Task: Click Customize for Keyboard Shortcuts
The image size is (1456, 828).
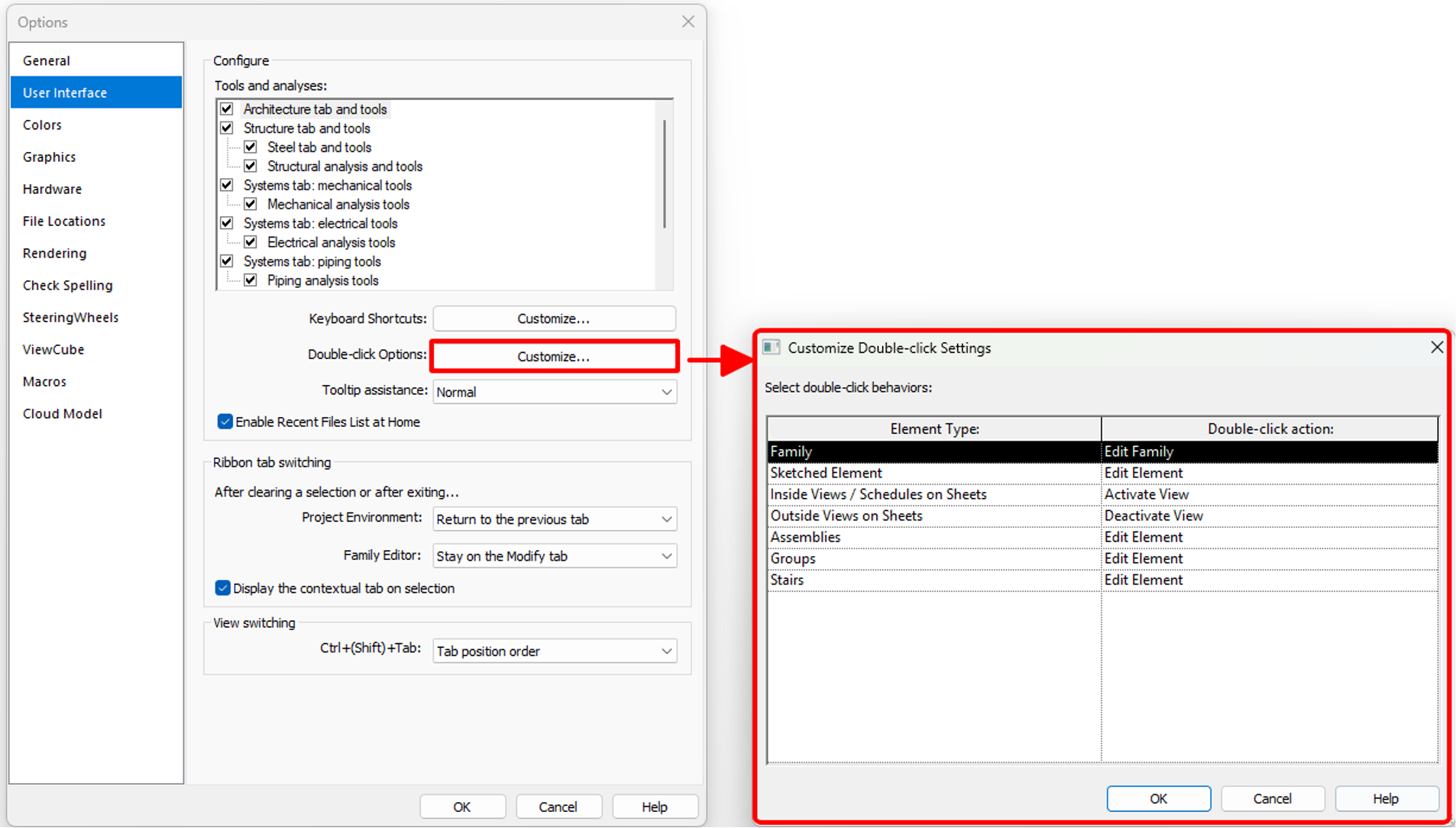Action: tap(555, 319)
